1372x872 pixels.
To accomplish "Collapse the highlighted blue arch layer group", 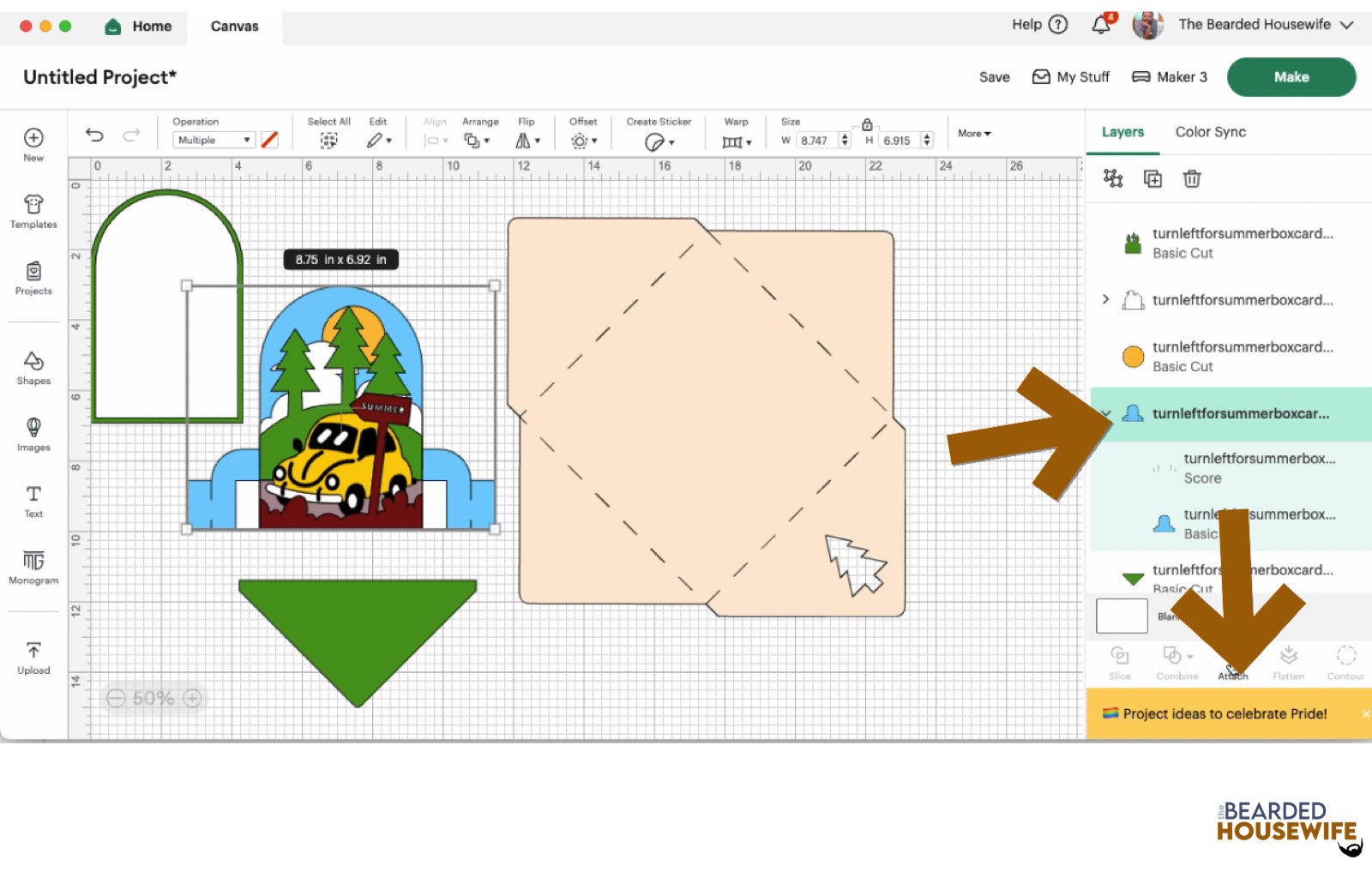I will [x=1106, y=413].
